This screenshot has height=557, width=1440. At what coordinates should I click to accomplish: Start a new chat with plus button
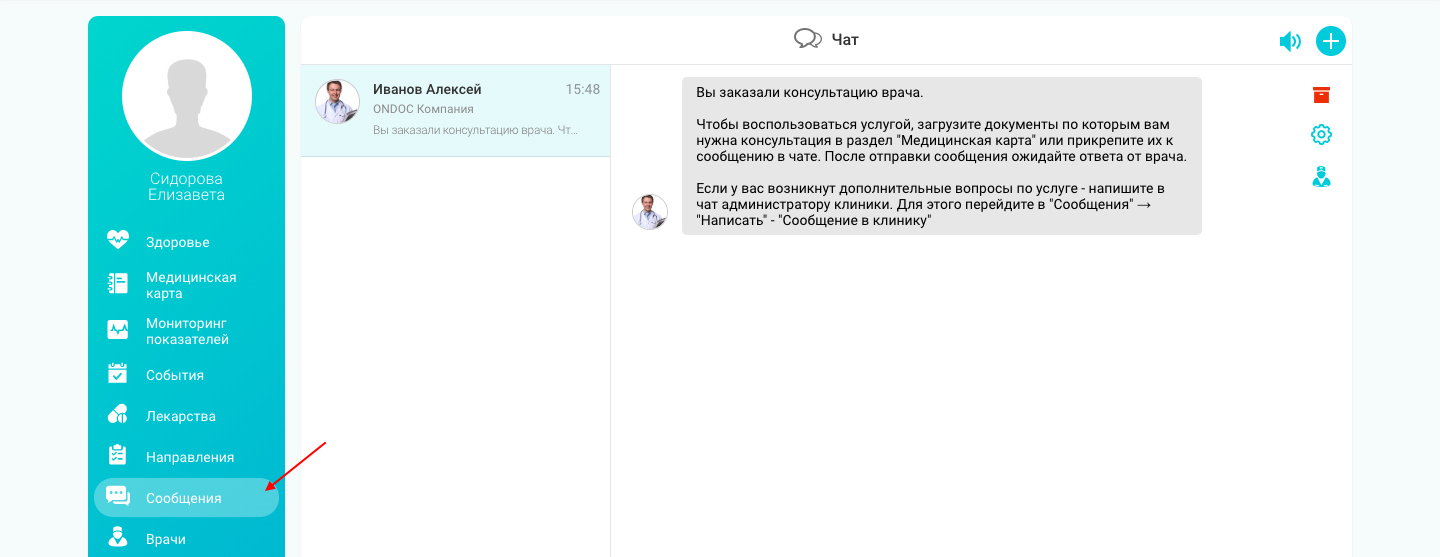point(1331,41)
